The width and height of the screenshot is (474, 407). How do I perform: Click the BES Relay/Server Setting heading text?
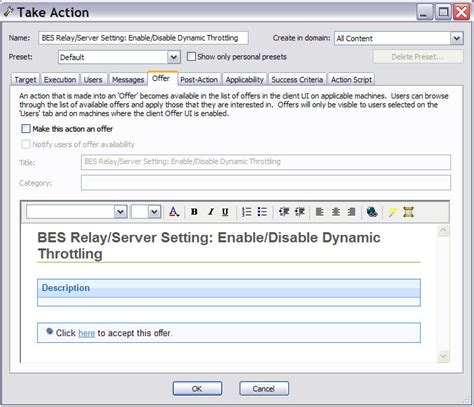209,246
